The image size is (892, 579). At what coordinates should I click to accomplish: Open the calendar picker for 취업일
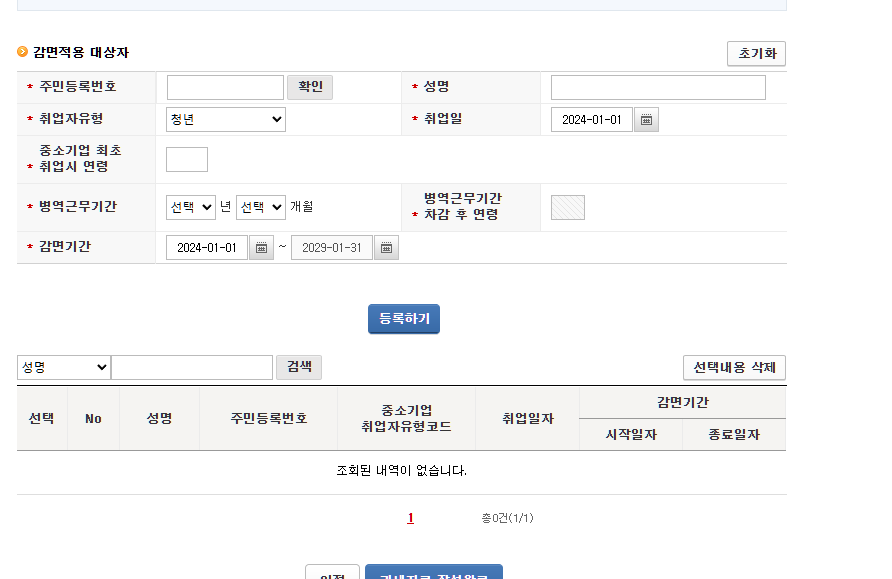pyautogui.click(x=647, y=120)
